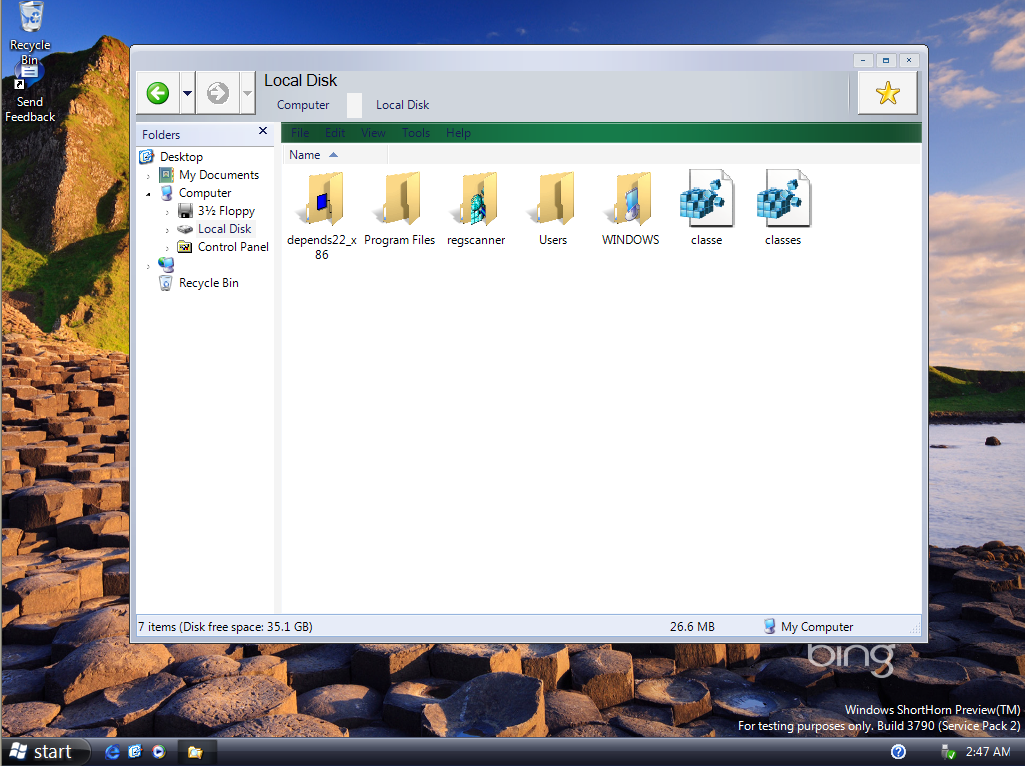The height and width of the screenshot is (766, 1025).
Task: Select the Users folder icon
Action: [552, 197]
